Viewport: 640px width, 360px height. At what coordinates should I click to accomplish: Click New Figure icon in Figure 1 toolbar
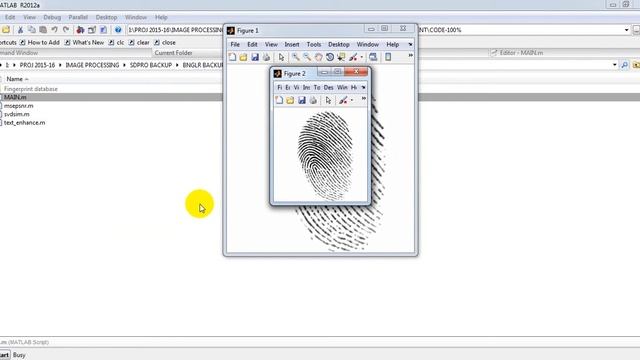232,57
